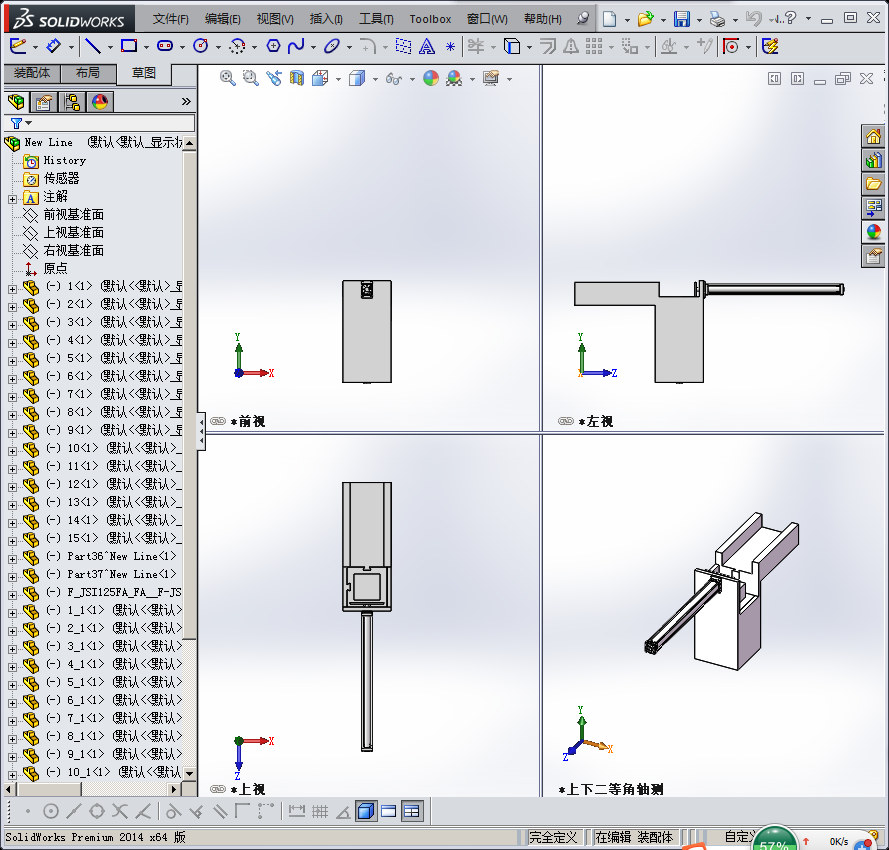Click 在编辑 装配体 status text

(634, 837)
